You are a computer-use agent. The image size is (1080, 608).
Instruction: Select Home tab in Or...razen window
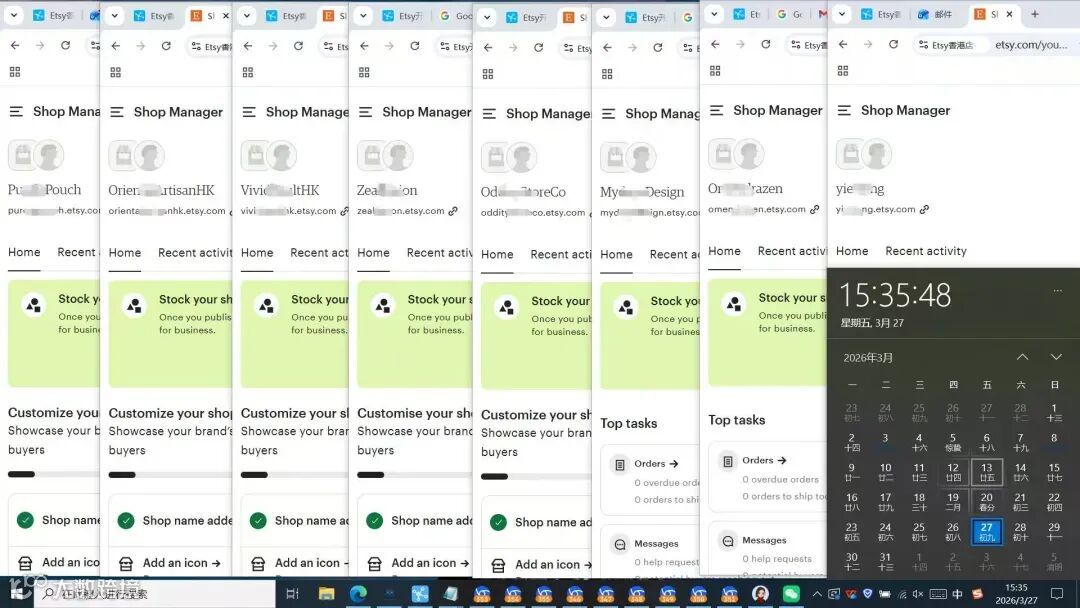[x=725, y=251]
